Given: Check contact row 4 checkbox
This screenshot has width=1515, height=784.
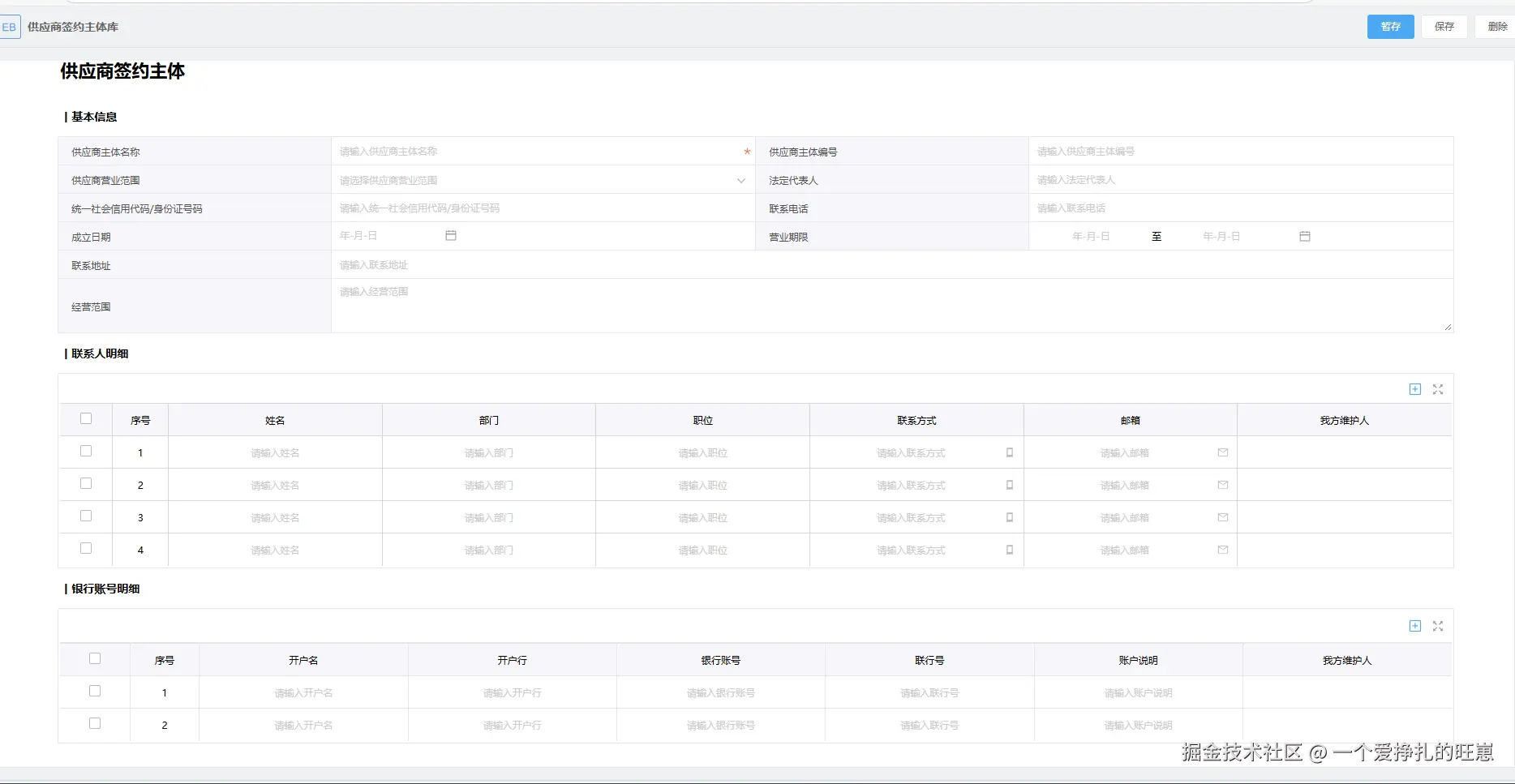Looking at the screenshot, I should [x=86, y=549].
